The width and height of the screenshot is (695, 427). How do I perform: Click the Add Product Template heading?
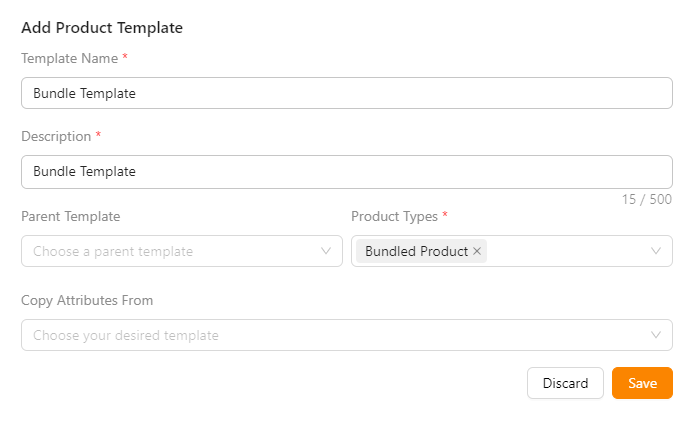point(102,28)
